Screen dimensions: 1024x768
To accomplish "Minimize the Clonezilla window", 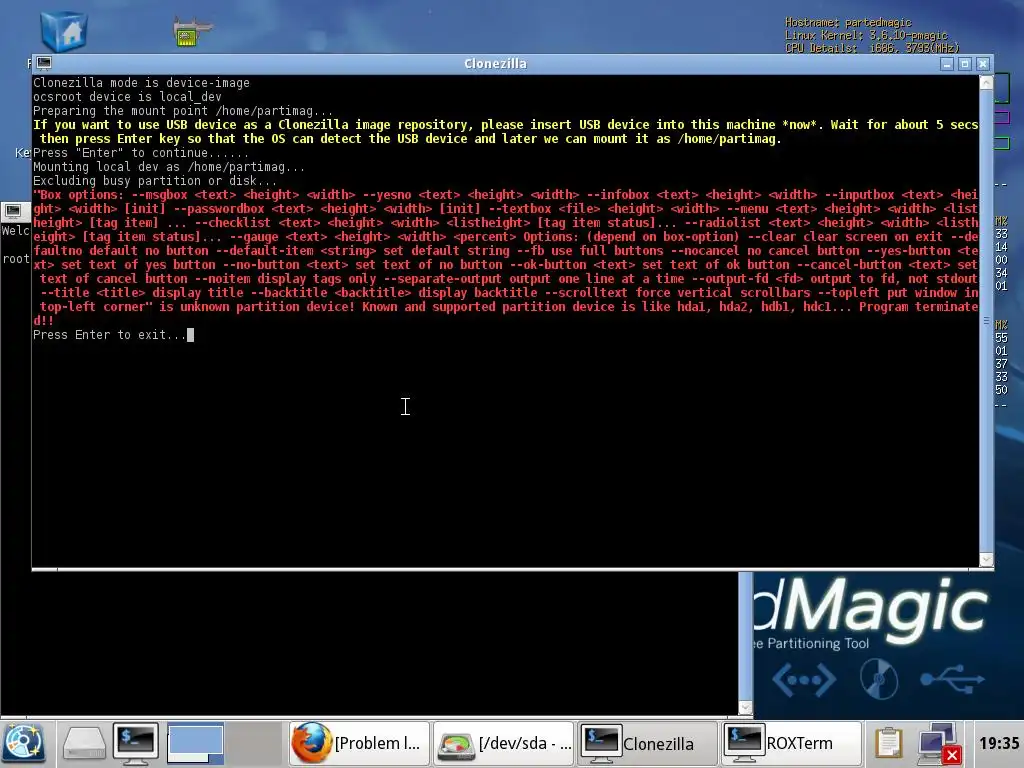I will click(947, 64).
